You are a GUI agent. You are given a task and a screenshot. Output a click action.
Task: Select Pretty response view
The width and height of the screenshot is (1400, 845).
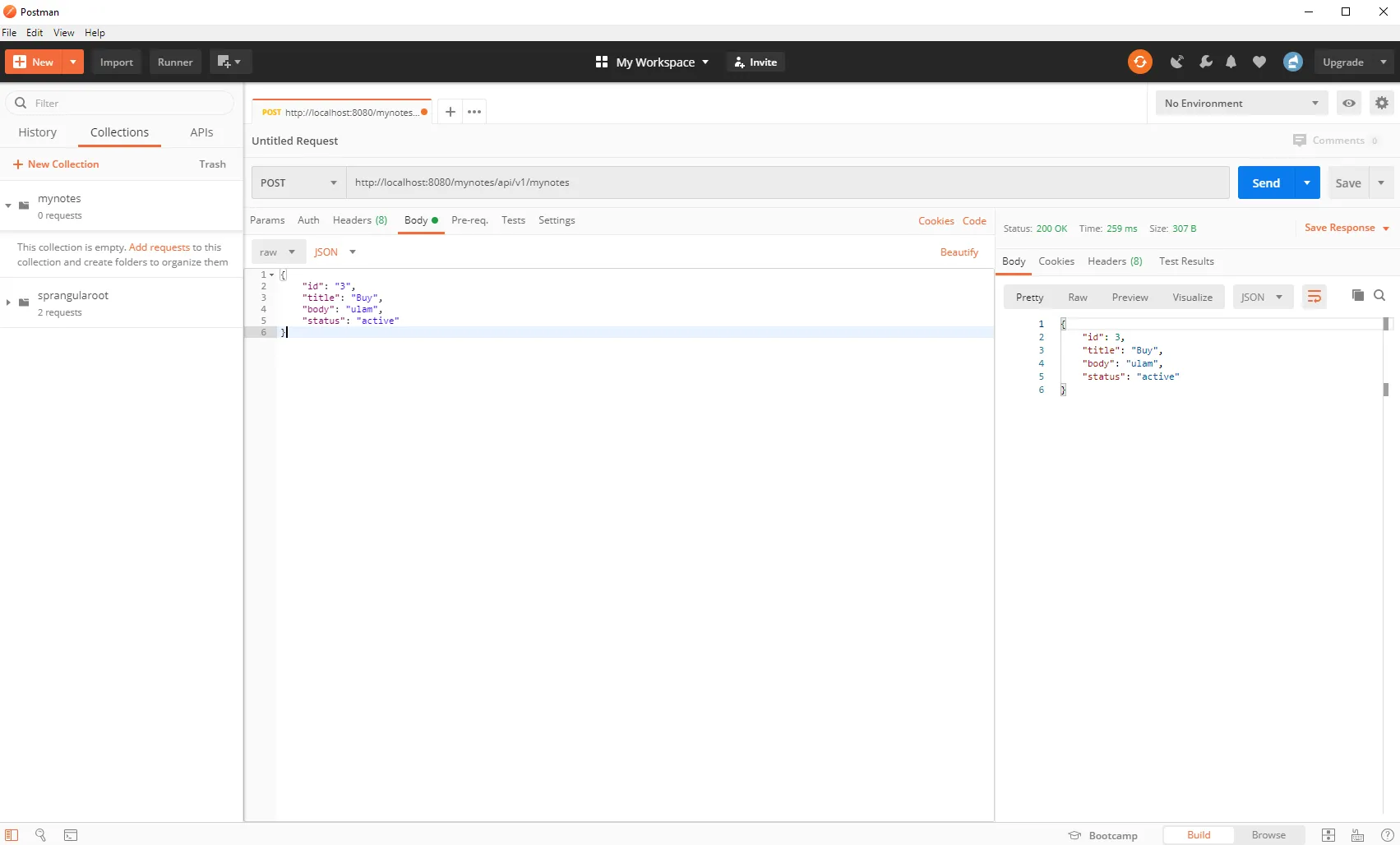pos(1029,297)
